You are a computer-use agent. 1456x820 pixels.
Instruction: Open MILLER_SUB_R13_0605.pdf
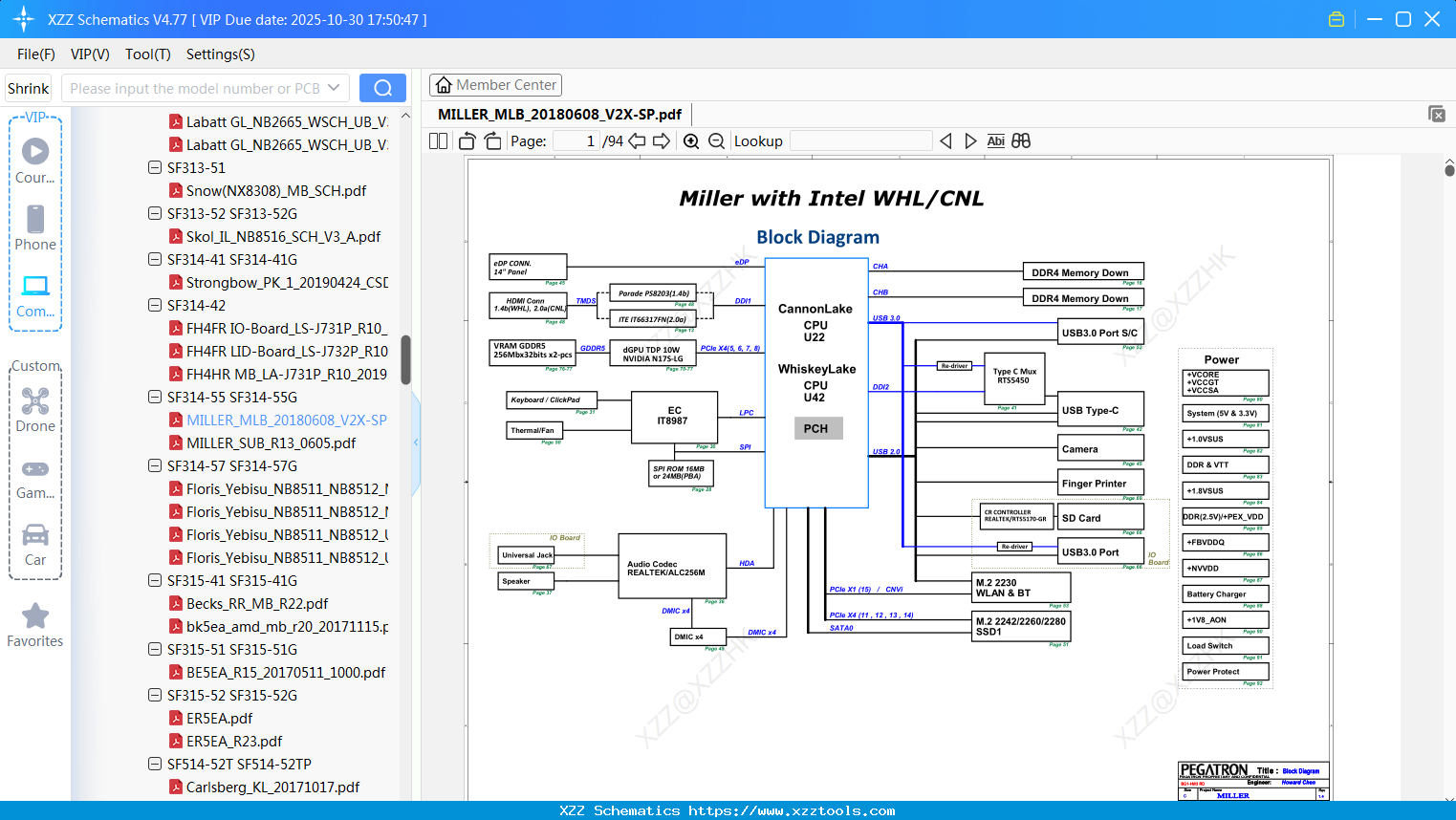pyautogui.click(x=272, y=442)
